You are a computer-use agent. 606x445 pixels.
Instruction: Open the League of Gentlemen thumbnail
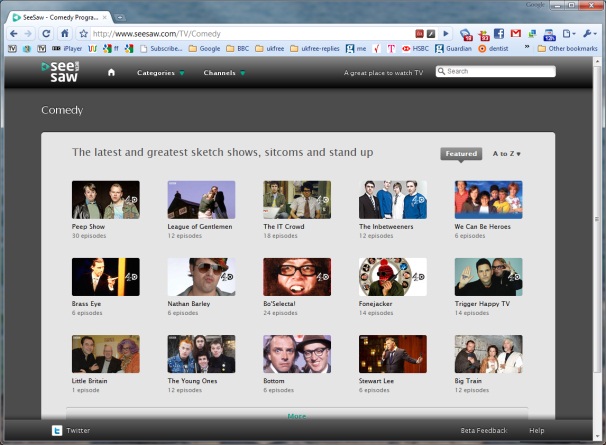pos(201,199)
